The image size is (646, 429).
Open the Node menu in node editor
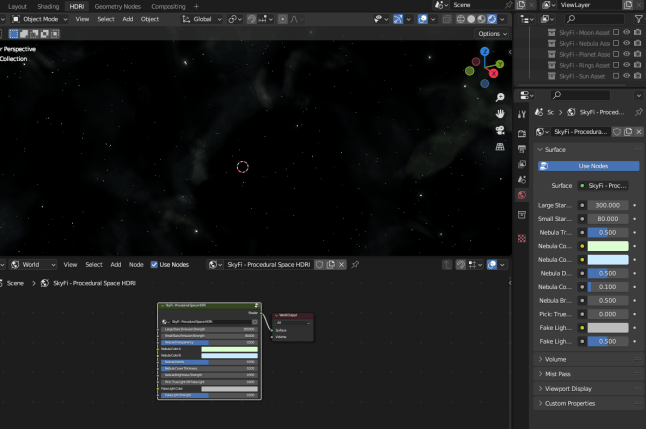click(136, 265)
